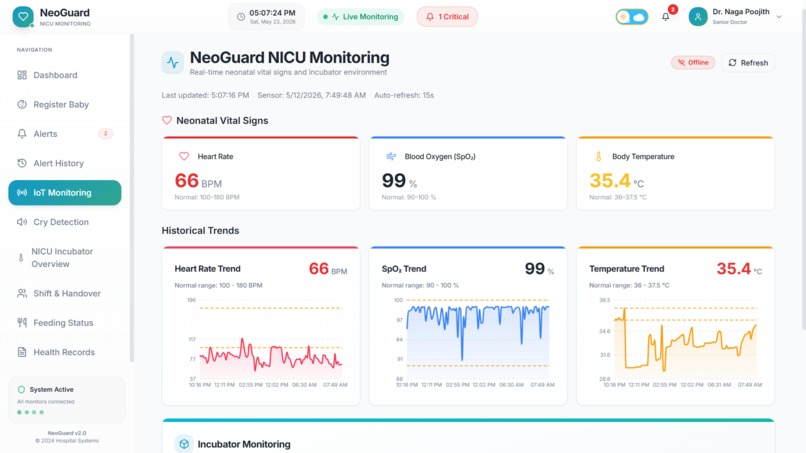Viewport: 806px width, 453px height.
Task: Expand the Dr. Naga Poojith profile dropdown
Action: point(779,17)
